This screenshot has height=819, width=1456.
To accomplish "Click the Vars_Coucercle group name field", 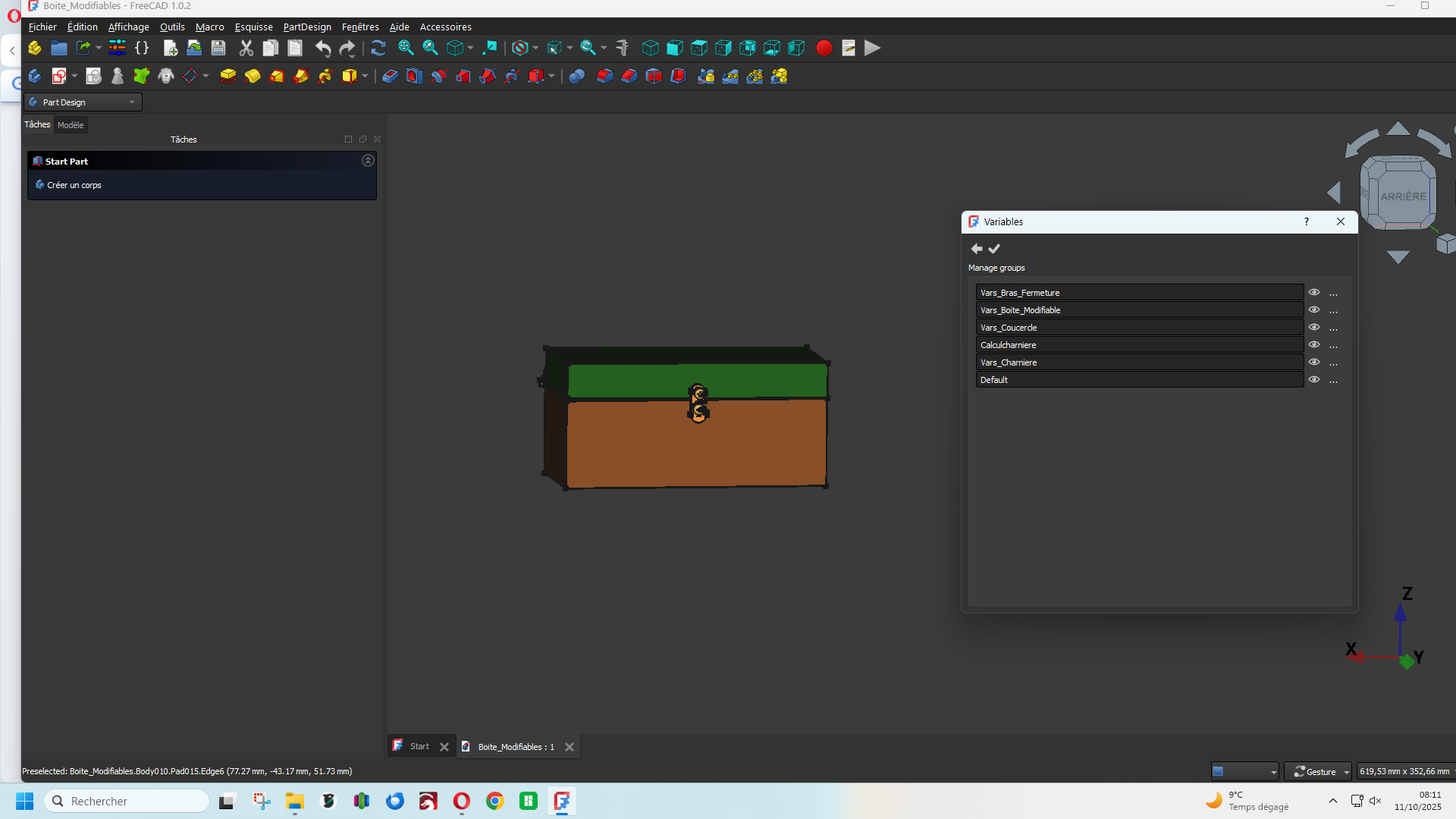I will [x=1139, y=328].
